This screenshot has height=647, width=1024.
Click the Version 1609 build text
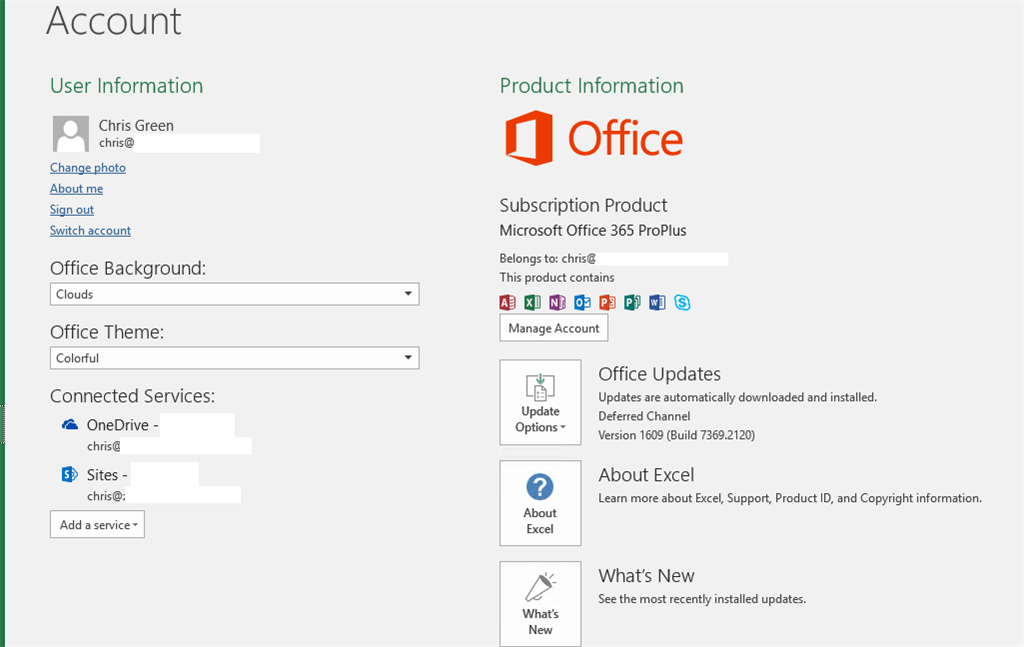[x=677, y=435]
